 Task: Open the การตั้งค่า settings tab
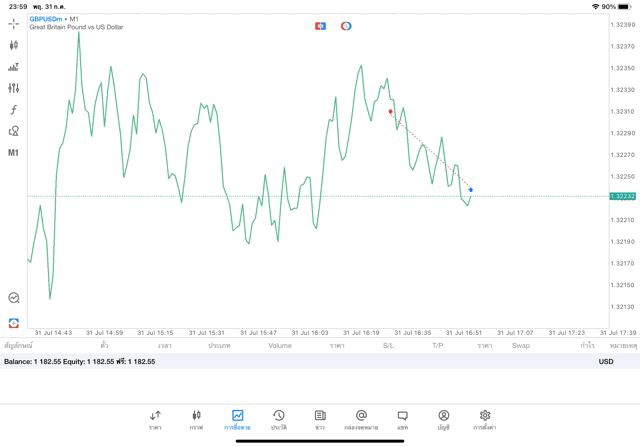(485, 419)
